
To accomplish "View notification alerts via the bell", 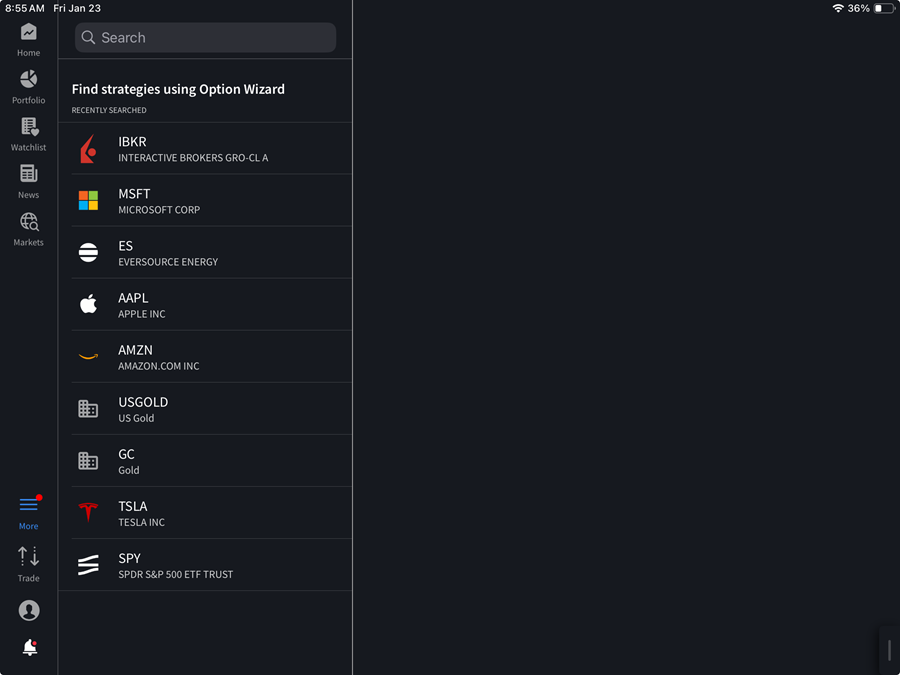I will (x=29, y=647).
